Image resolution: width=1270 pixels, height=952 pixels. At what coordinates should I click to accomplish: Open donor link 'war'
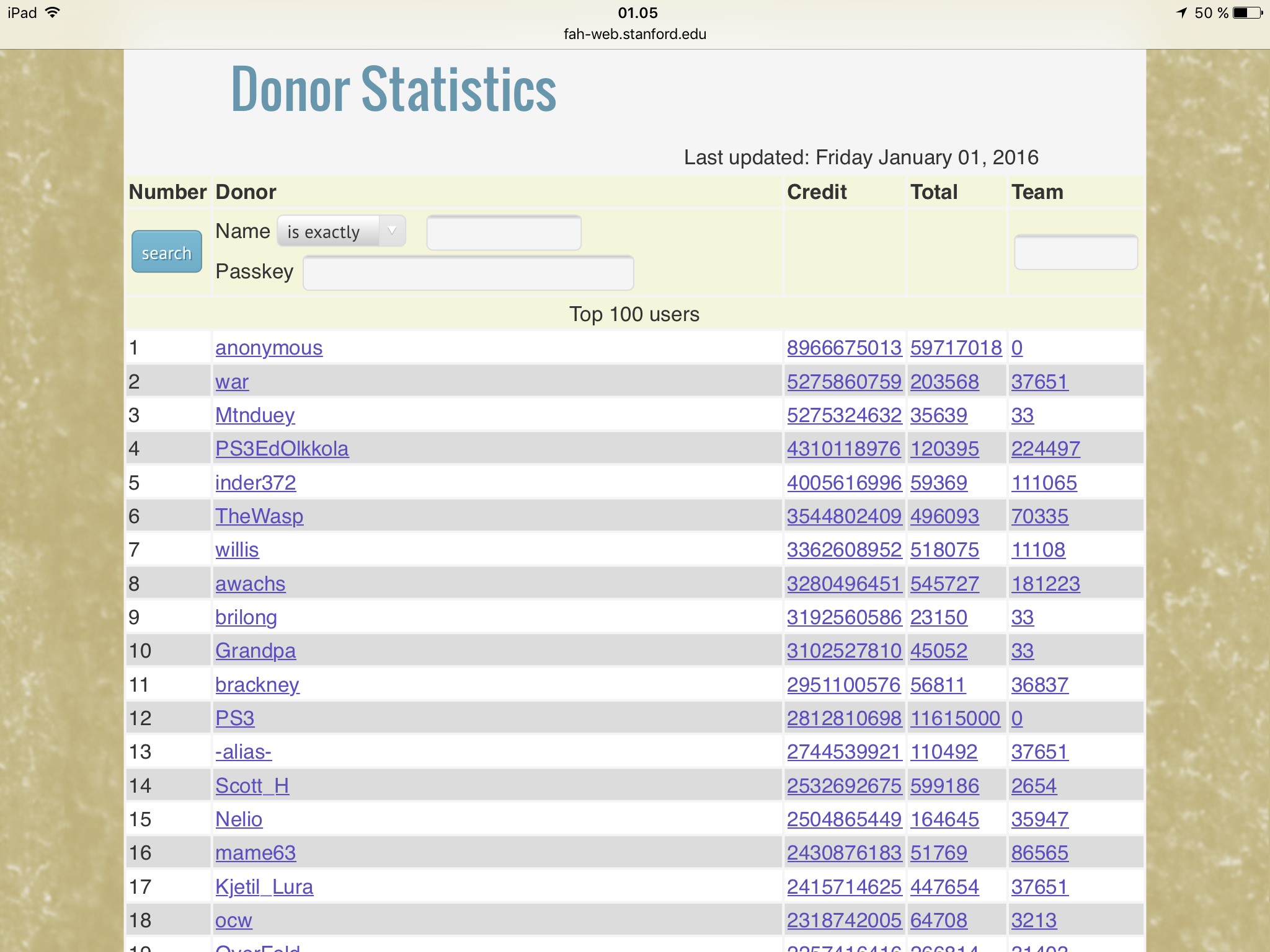pos(232,381)
